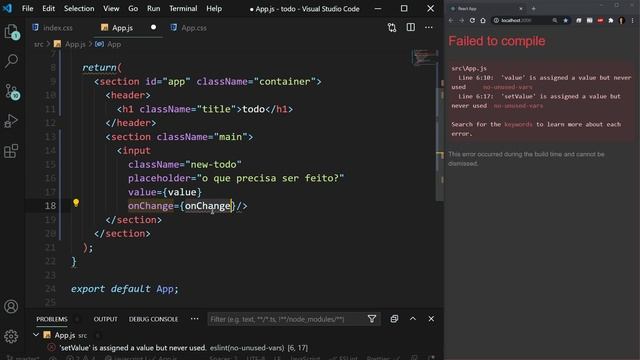Open Chrome profile avatar
The width and height of the screenshot is (640, 360).
[x=622, y=20]
